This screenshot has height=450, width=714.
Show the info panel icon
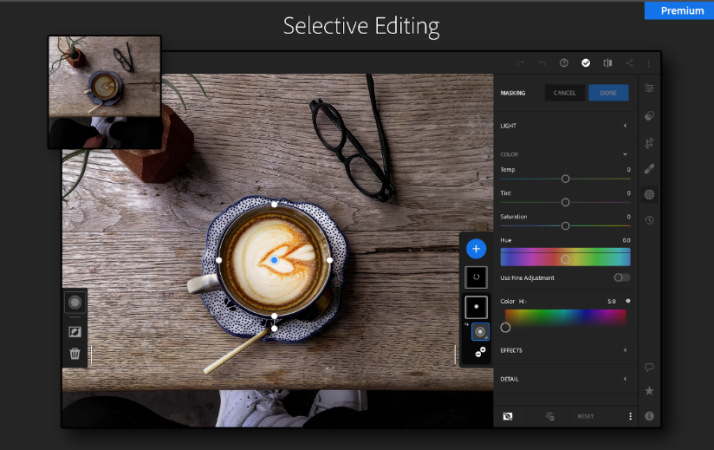pyautogui.click(x=649, y=415)
